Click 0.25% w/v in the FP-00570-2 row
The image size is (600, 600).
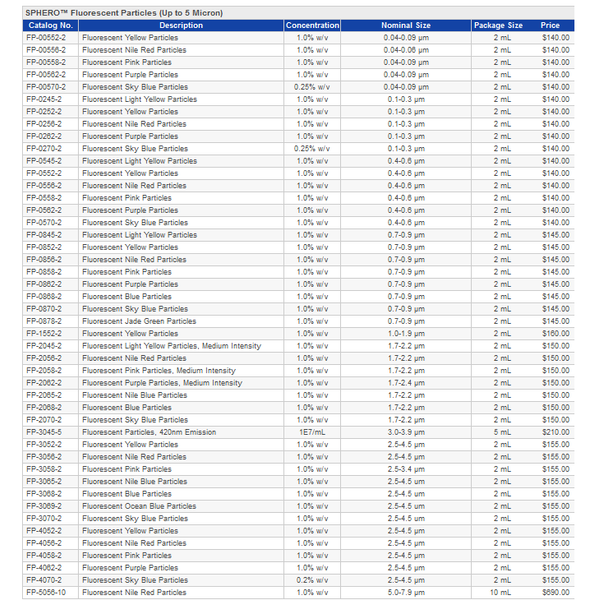312,87
